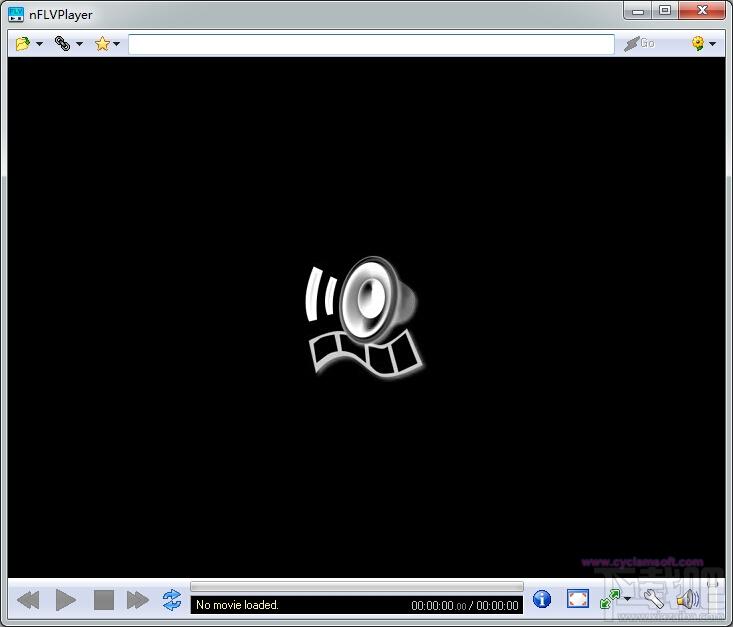
Task: Fast forward with the next button
Action: tap(138, 600)
